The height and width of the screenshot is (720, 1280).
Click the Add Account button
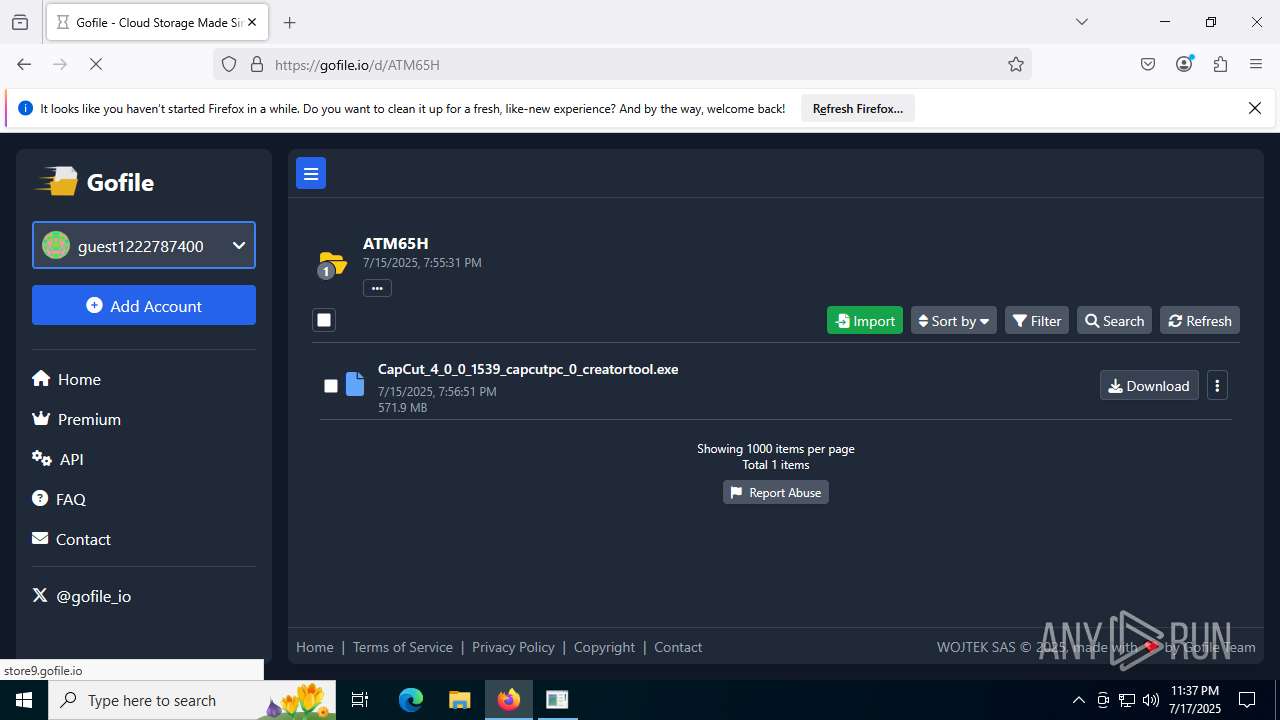coord(144,305)
